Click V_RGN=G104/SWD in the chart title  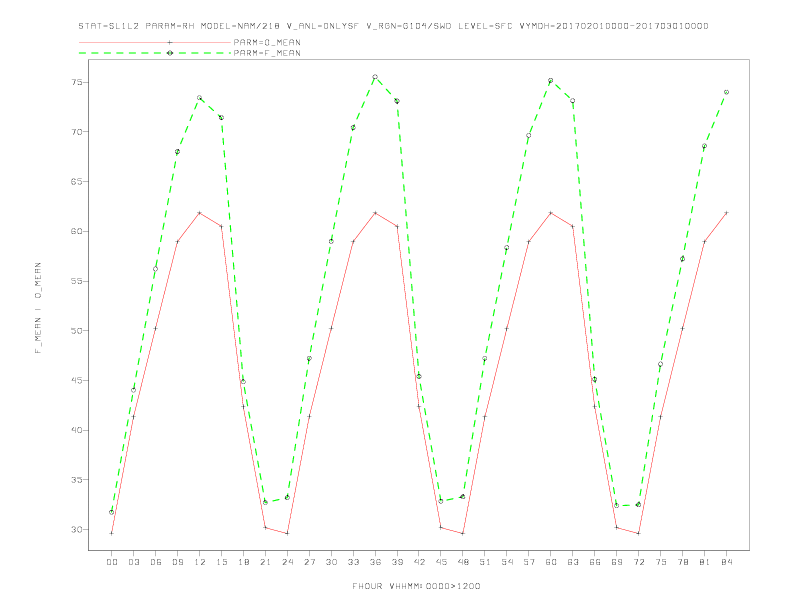pyautogui.click(x=409, y=26)
